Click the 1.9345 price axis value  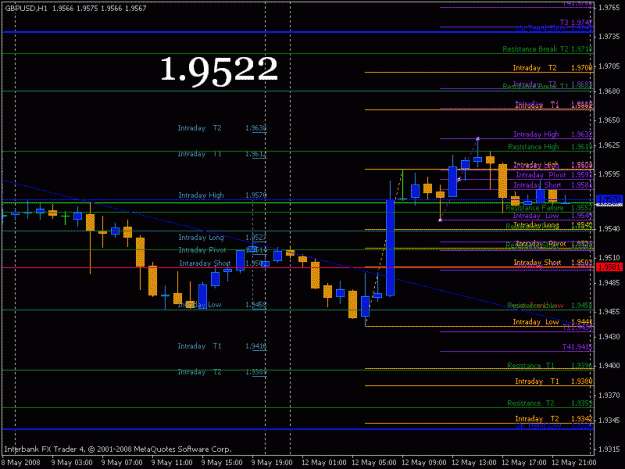(609, 420)
